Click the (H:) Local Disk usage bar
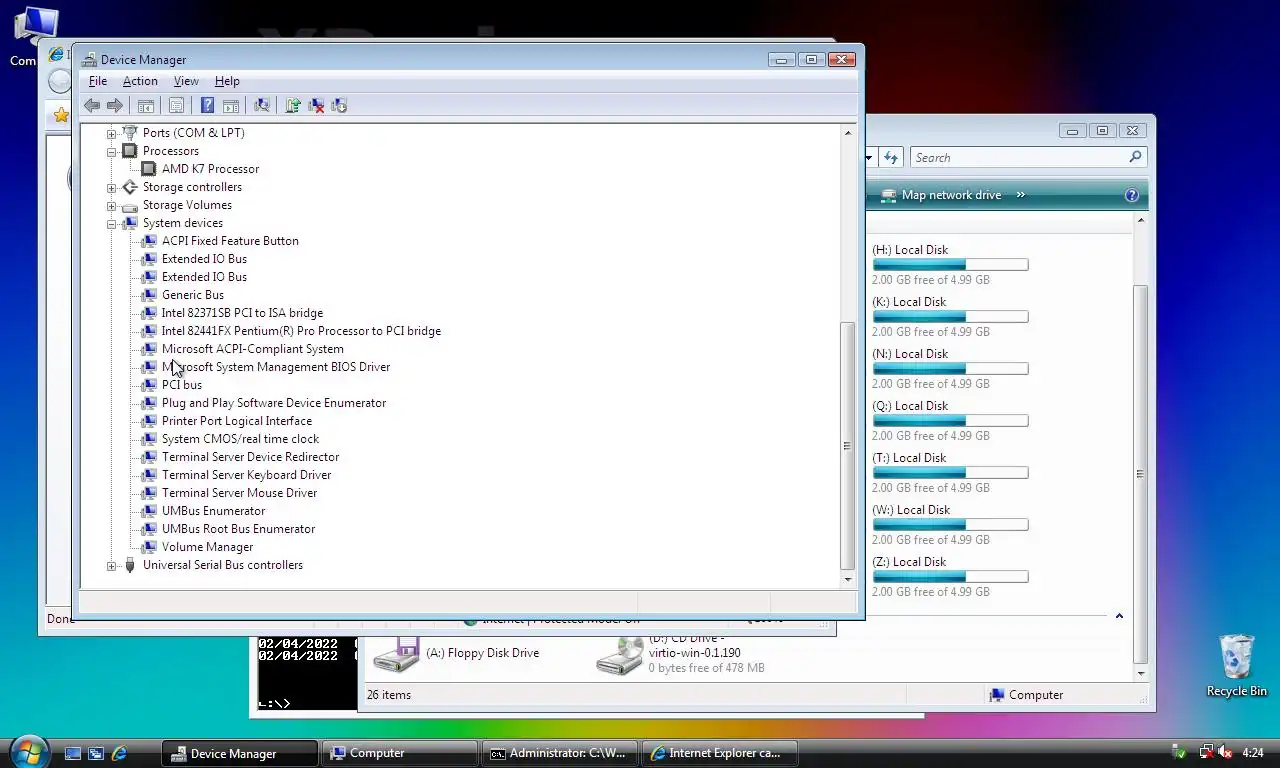This screenshot has width=1280, height=768. (x=950, y=265)
